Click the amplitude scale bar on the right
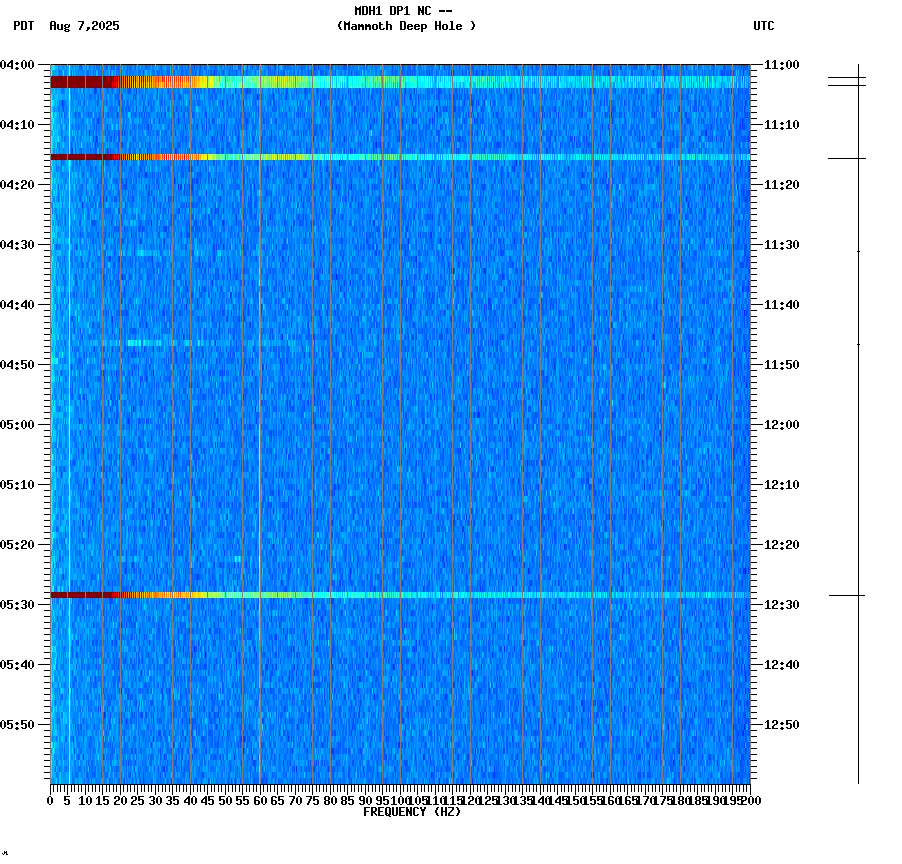Screen dimensions: 902x864 858,420
